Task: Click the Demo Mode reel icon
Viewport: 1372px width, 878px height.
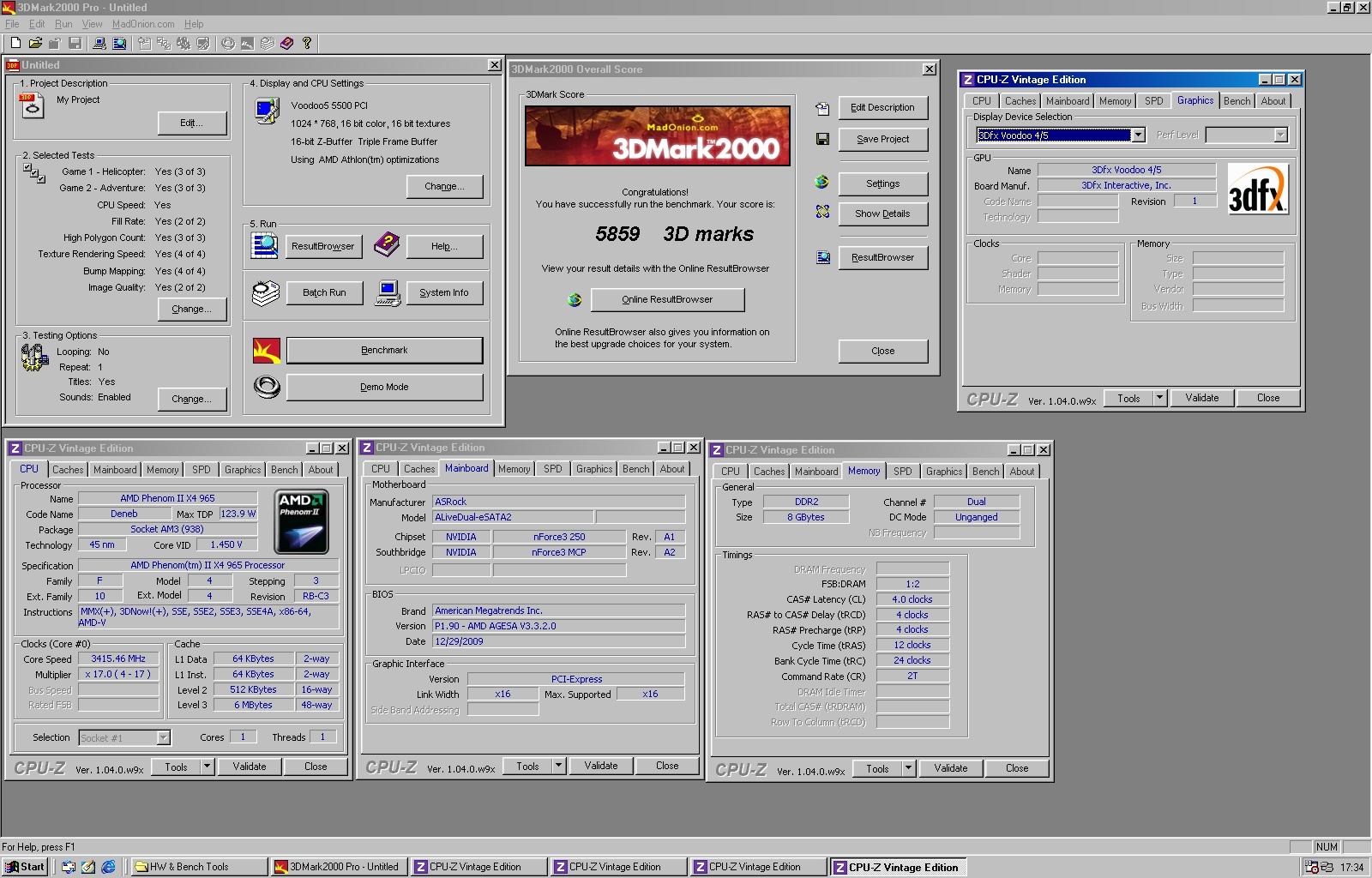Action: point(267,388)
